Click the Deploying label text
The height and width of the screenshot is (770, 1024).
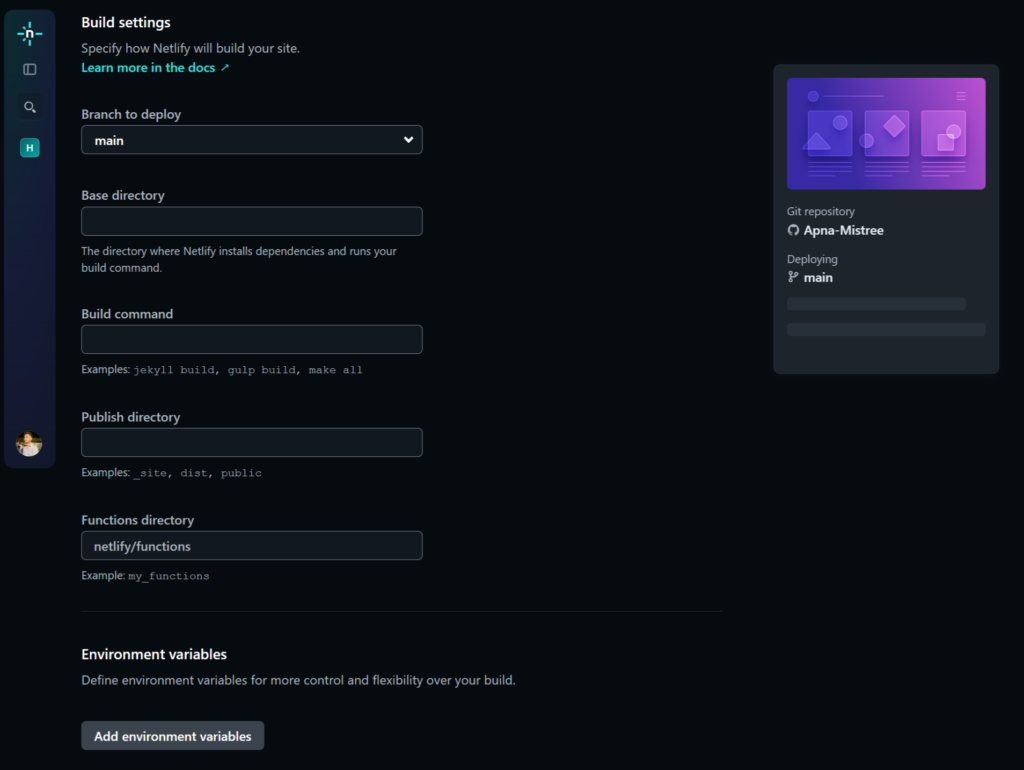point(812,259)
